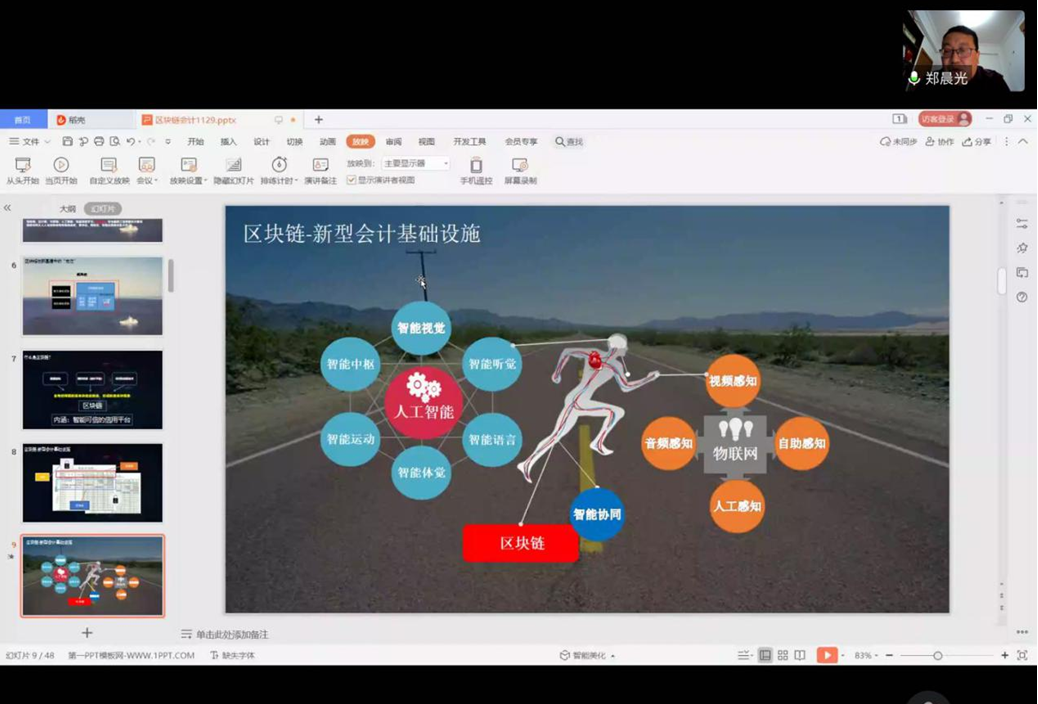1038x704 pixels.
Task: Switch panel to 大纲 outline view
Action: click(x=67, y=209)
